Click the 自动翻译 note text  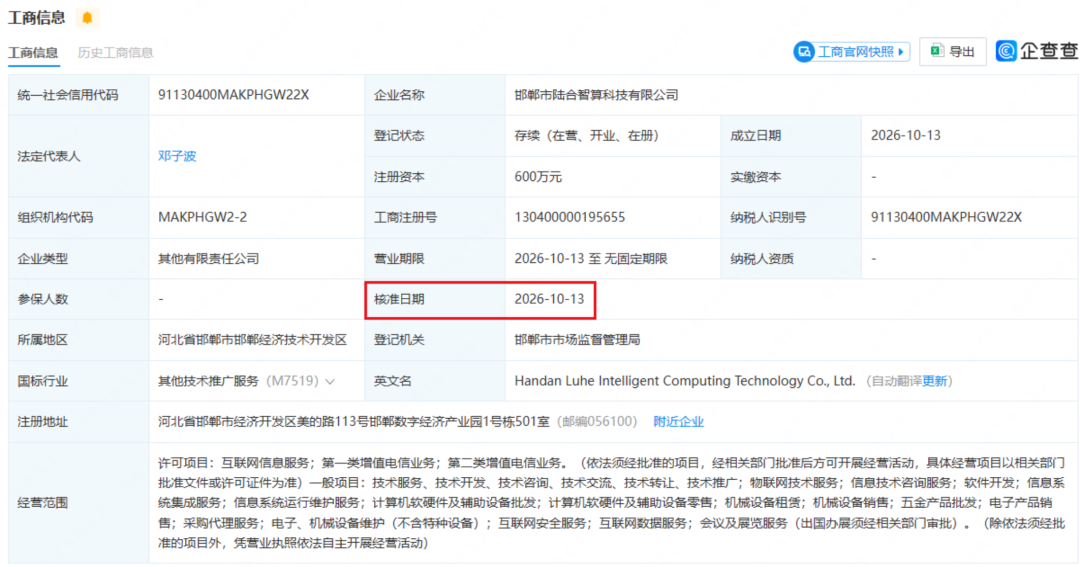(897, 381)
